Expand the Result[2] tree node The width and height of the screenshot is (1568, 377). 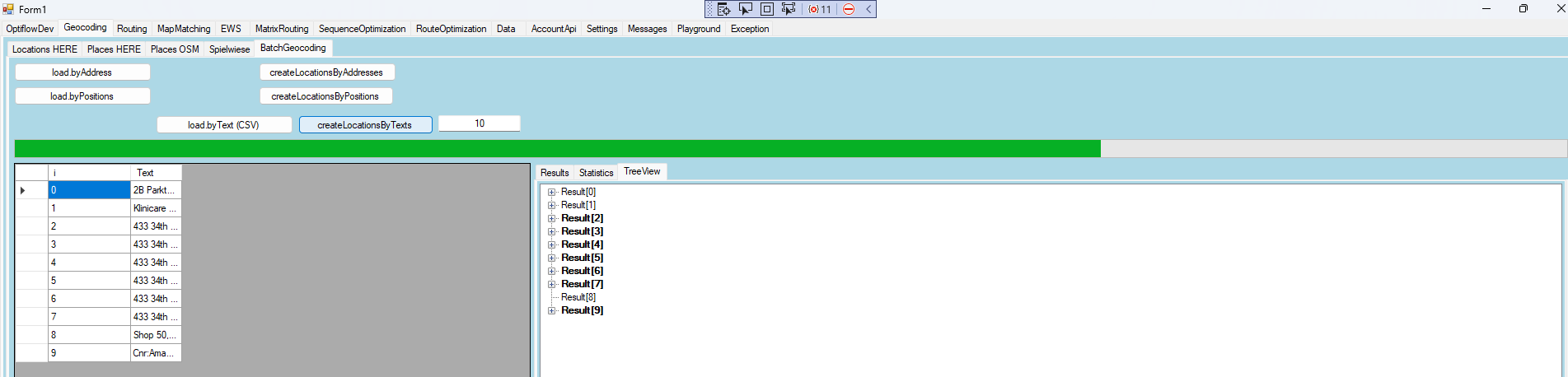tap(552, 218)
